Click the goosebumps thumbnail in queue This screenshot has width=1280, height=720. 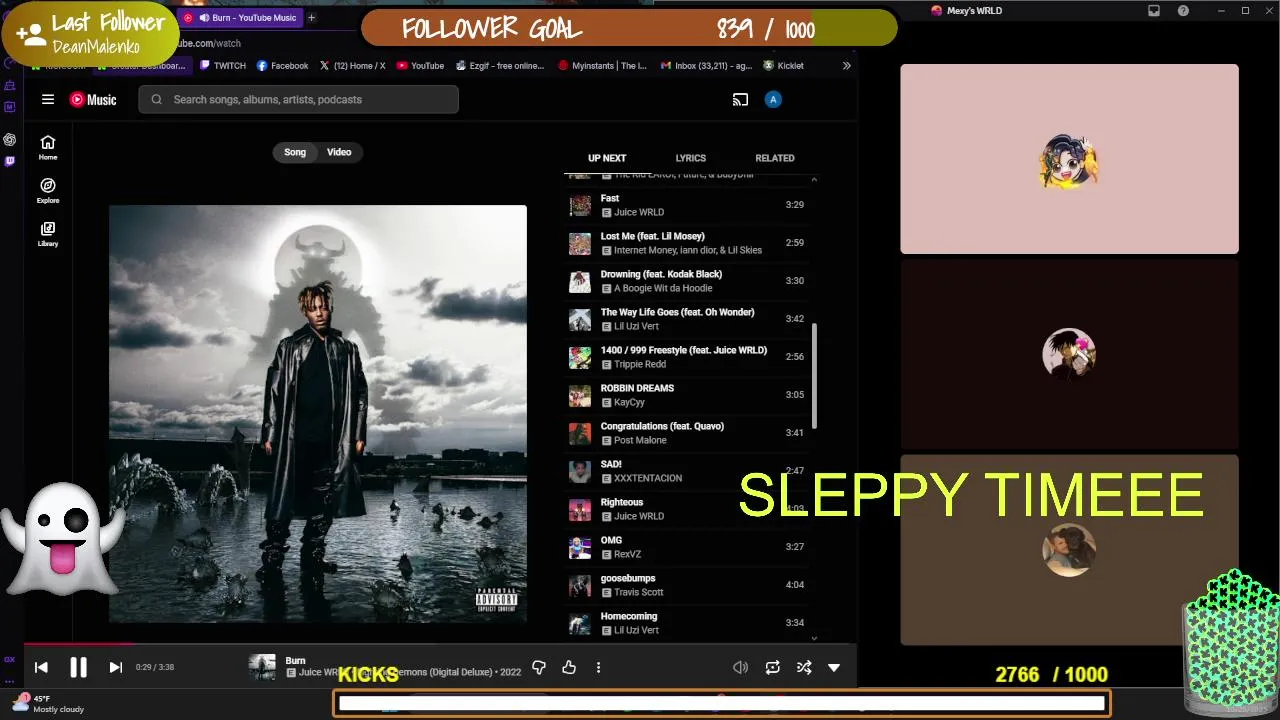[x=580, y=585]
